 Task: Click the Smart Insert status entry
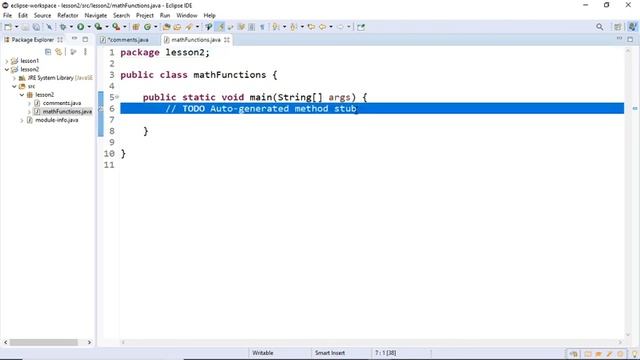[x=329, y=353]
